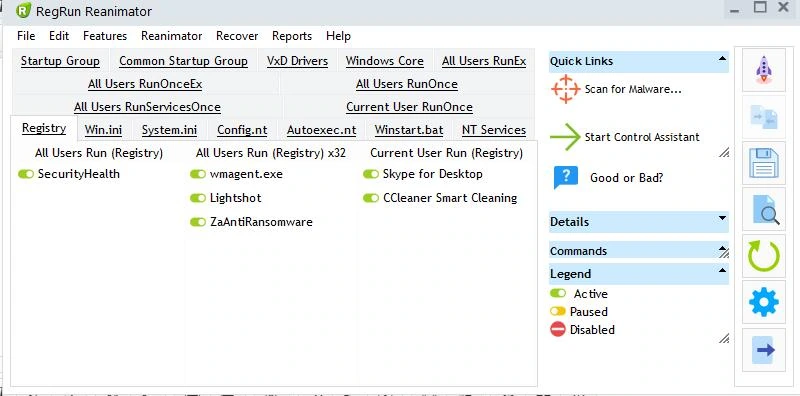This screenshot has width=800, height=396.
Task: Click Current User Run (Registry) heading
Action: [446, 153]
